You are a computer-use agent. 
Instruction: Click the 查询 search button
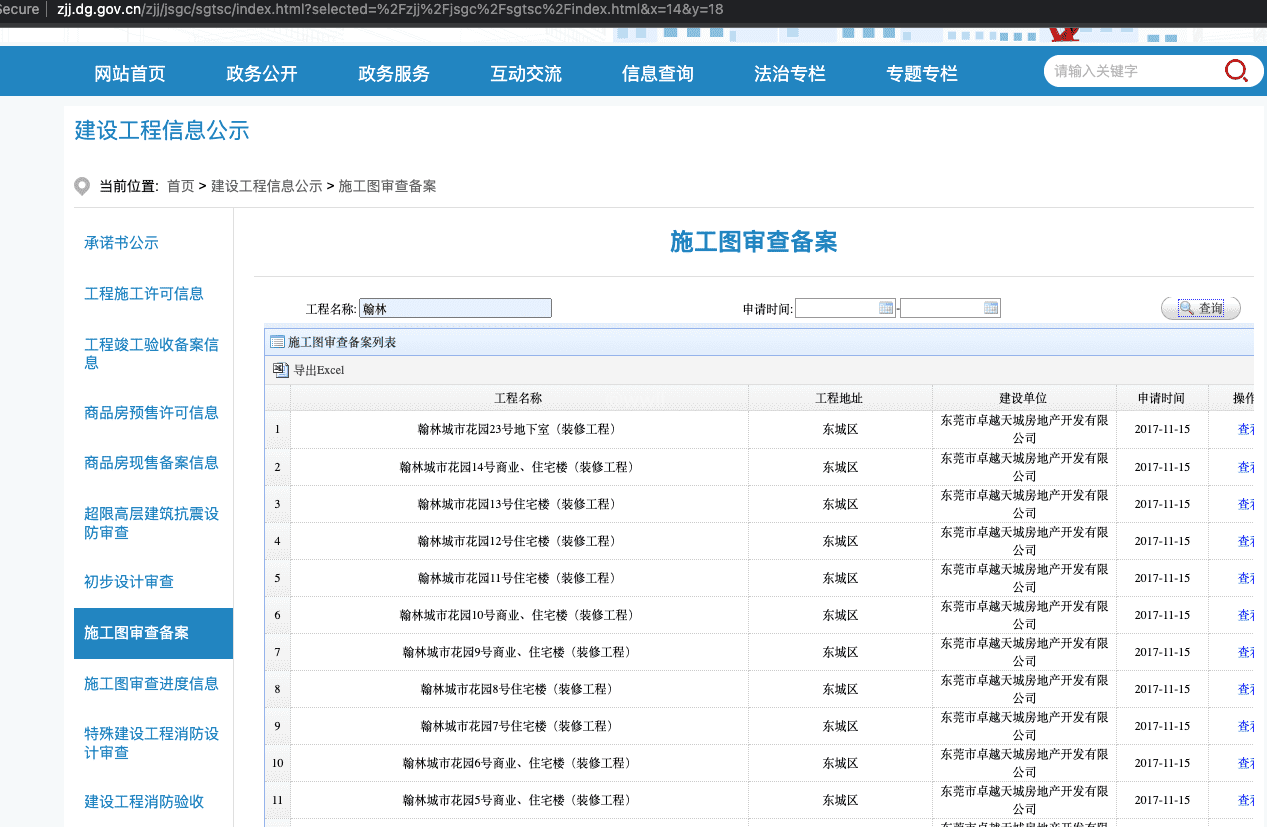pyautogui.click(x=1201, y=308)
